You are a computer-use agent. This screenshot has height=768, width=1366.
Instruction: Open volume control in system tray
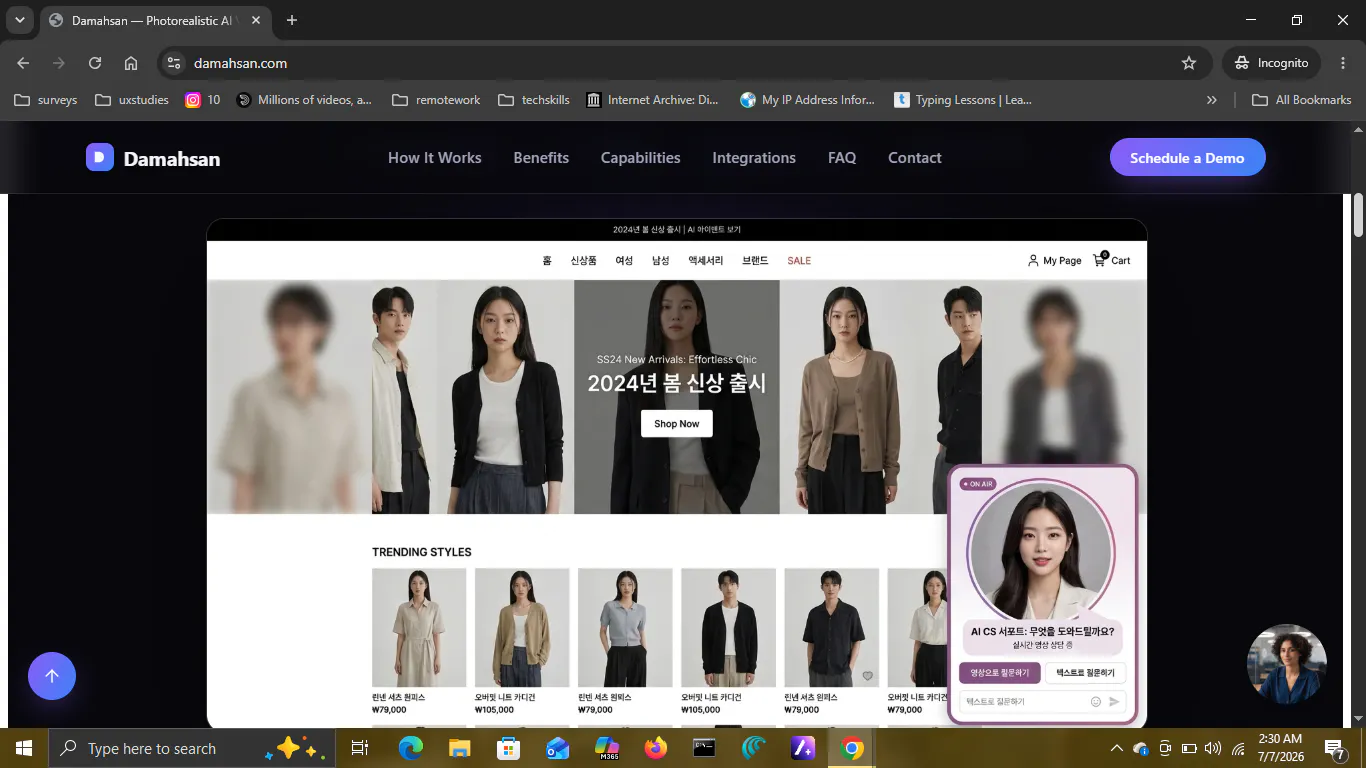(1214, 748)
